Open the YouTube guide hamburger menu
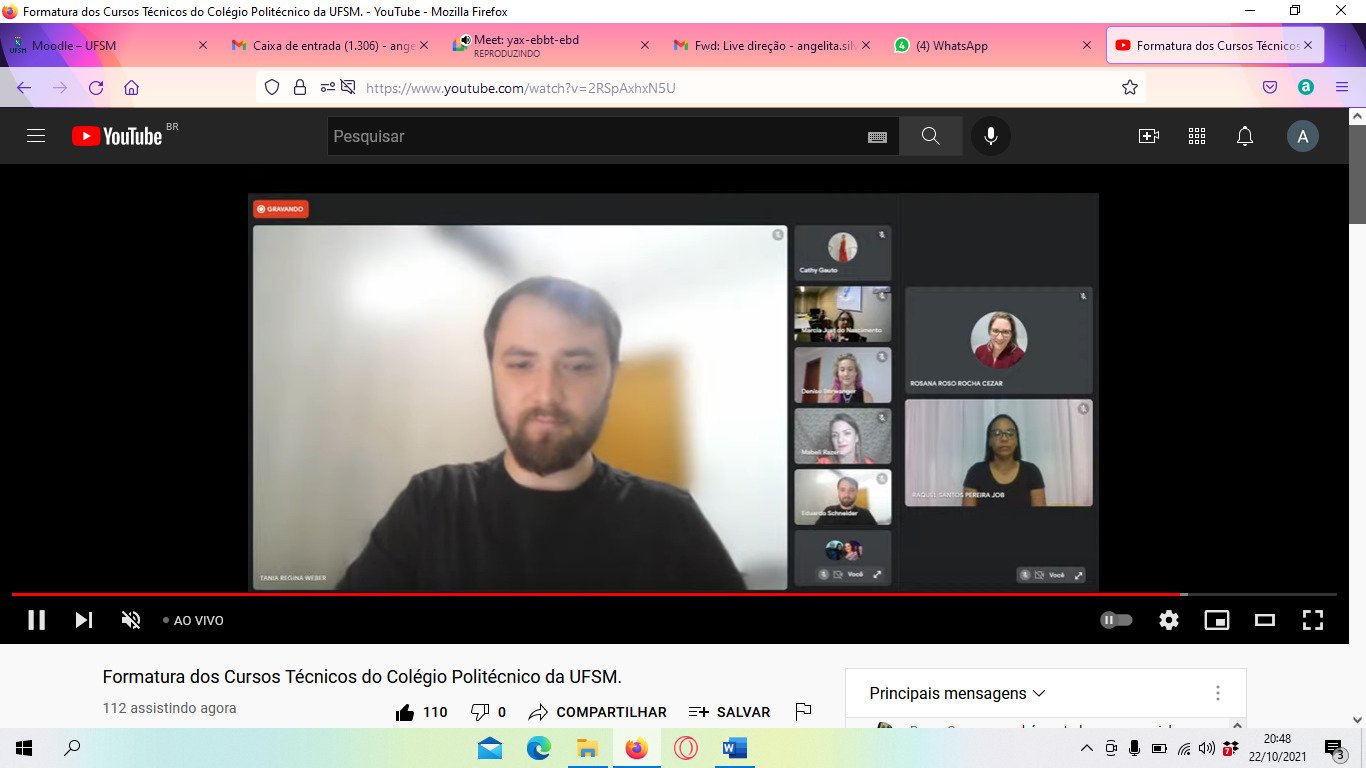1366x768 pixels. pyautogui.click(x=36, y=136)
